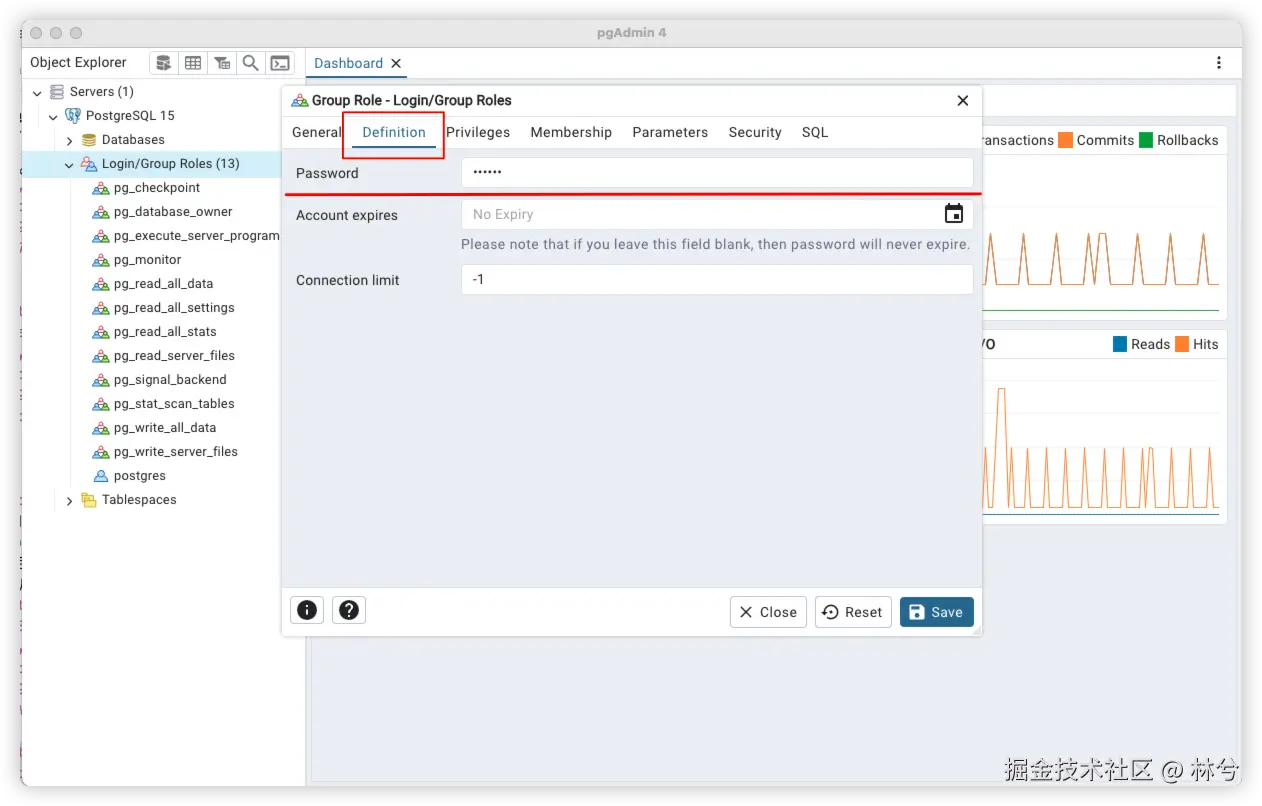Viewport: 1262px width, 806px height.
Task: Click the calendar icon in Account expires
Action: click(x=954, y=213)
